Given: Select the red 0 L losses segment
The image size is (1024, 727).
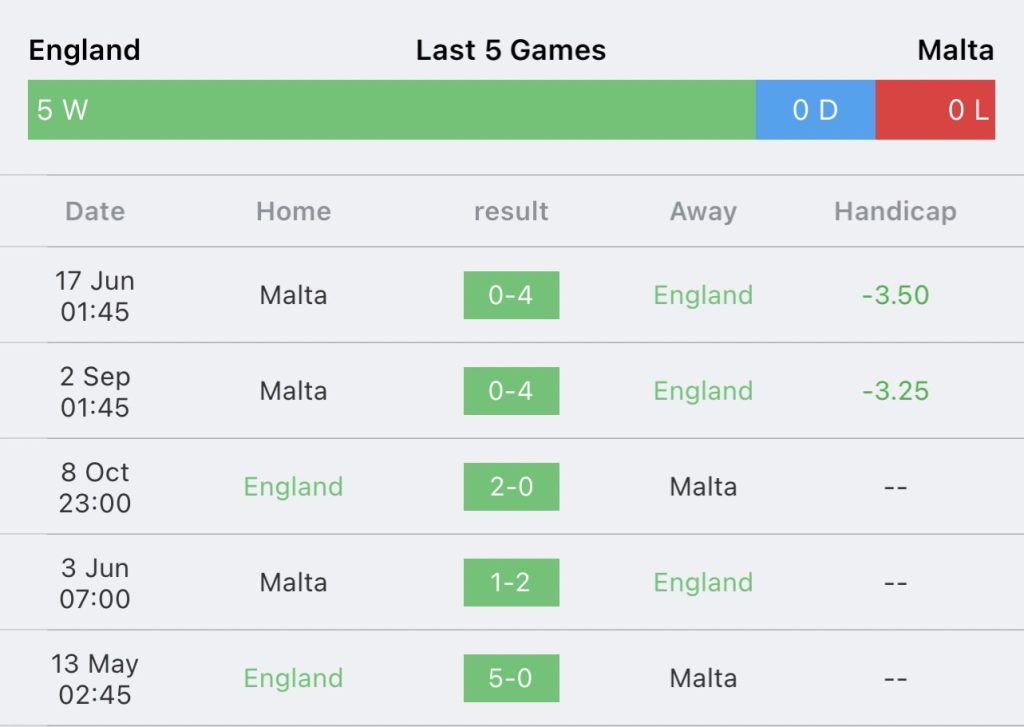Looking at the screenshot, I should [x=935, y=110].
